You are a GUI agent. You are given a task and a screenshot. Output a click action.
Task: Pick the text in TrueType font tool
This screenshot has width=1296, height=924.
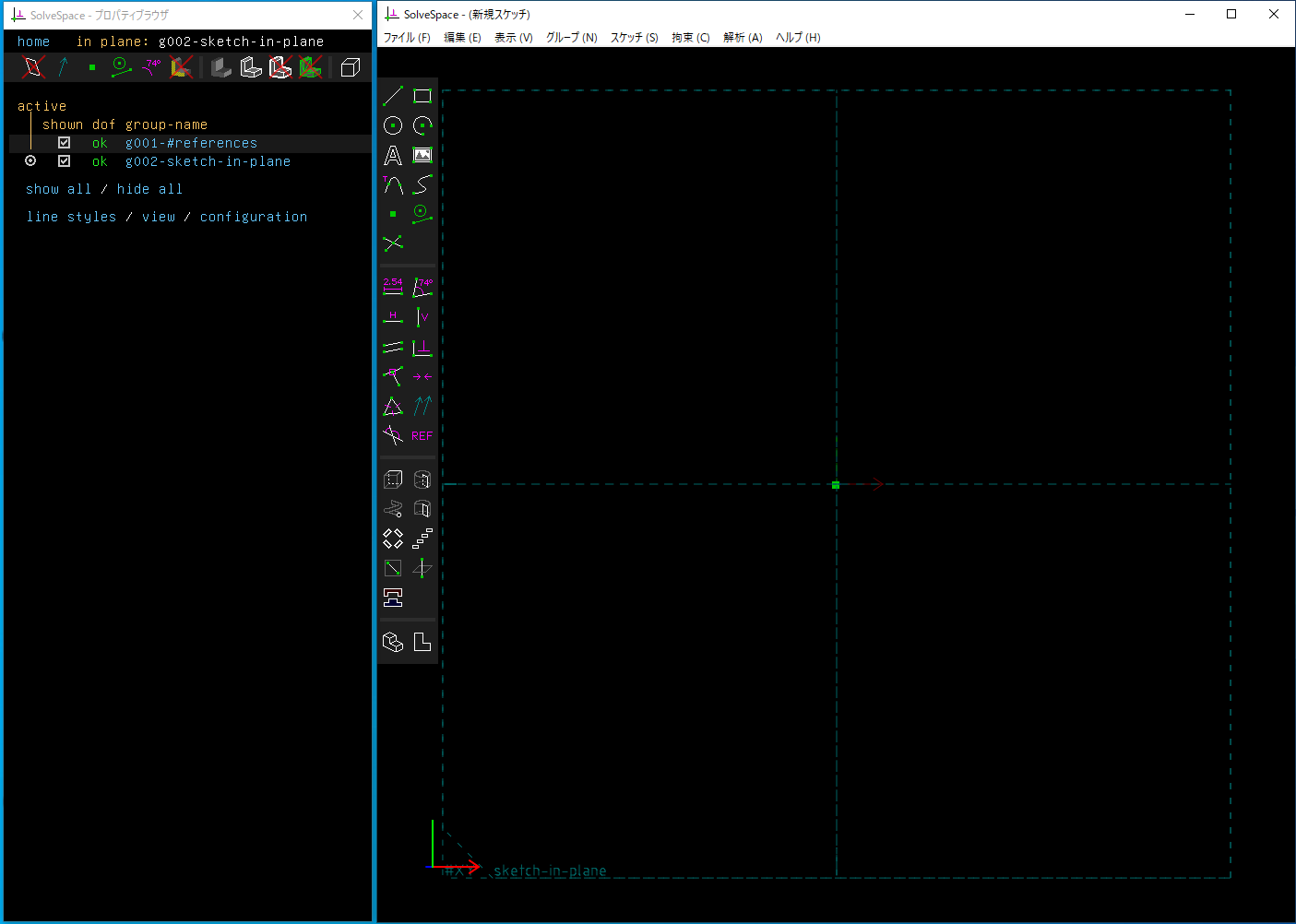(393, 155)
